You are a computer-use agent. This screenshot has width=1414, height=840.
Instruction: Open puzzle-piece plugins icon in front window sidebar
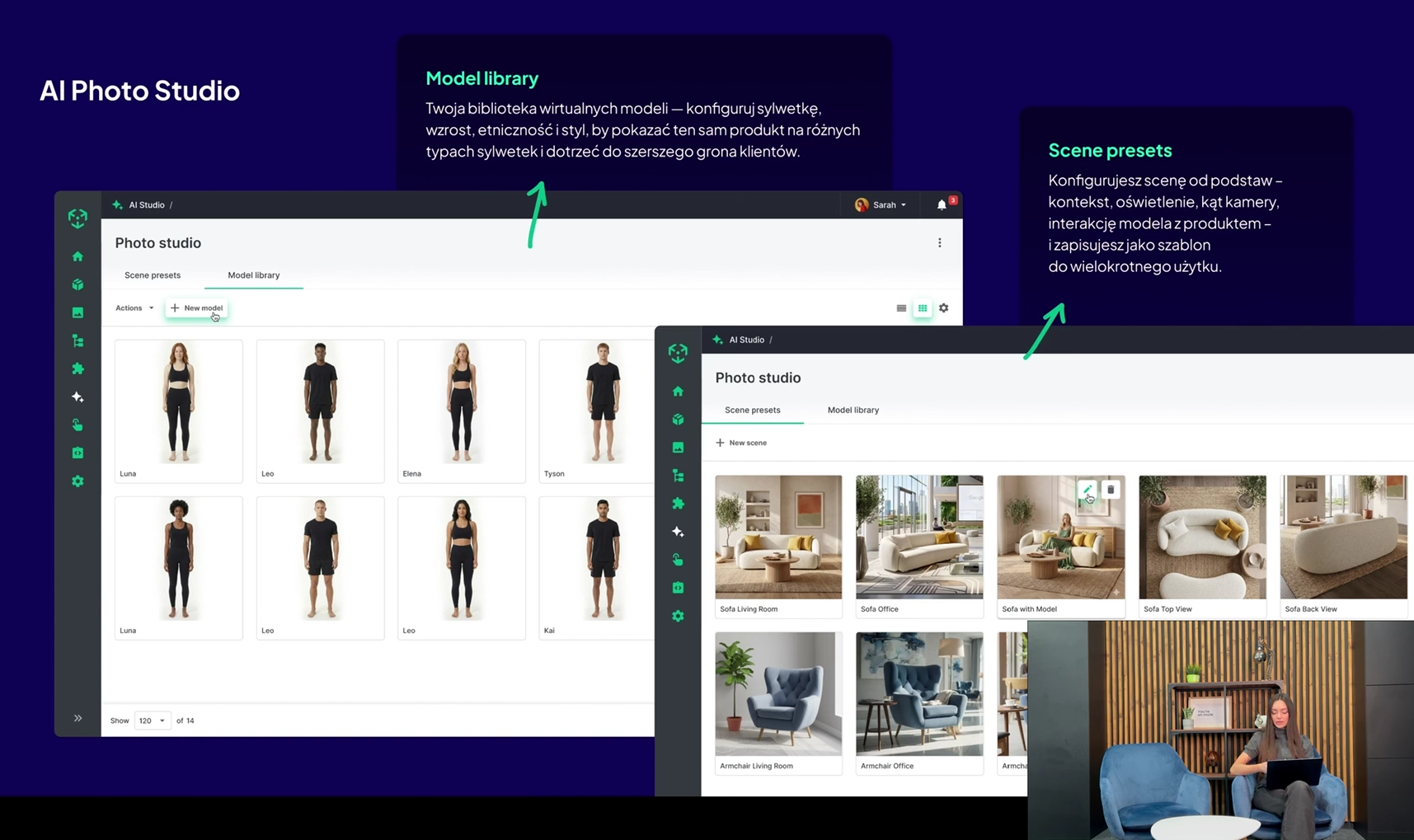click(x=678, y=503)
